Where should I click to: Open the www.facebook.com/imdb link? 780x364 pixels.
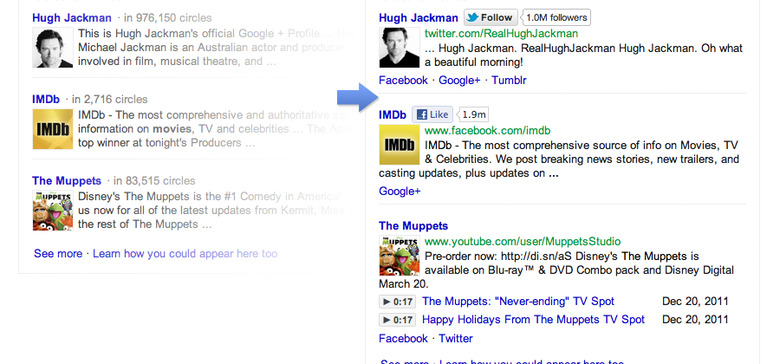point(488,131)
